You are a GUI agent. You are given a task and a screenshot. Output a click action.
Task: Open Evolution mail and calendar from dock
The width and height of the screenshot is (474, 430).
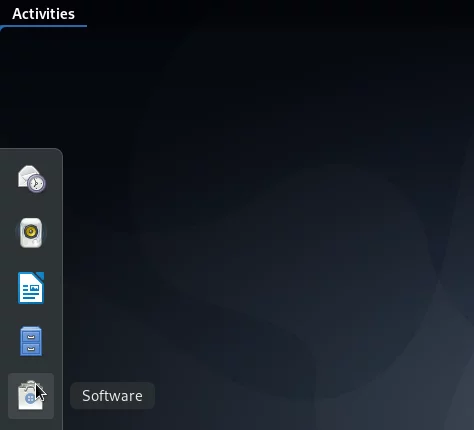click(x=31, y=179)
